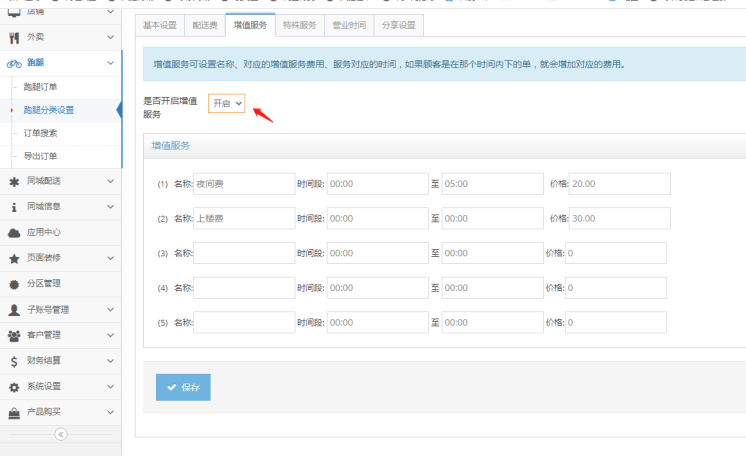Click the 客户管理 group icon
The image size is (746, 456).
point(14,335)
